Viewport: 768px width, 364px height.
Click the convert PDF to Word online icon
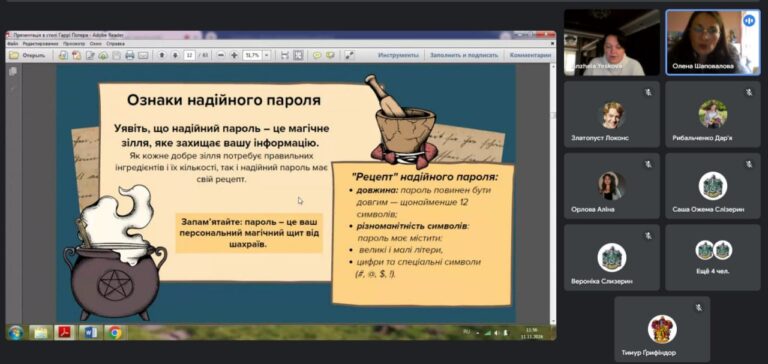click(x=63, y=55)
